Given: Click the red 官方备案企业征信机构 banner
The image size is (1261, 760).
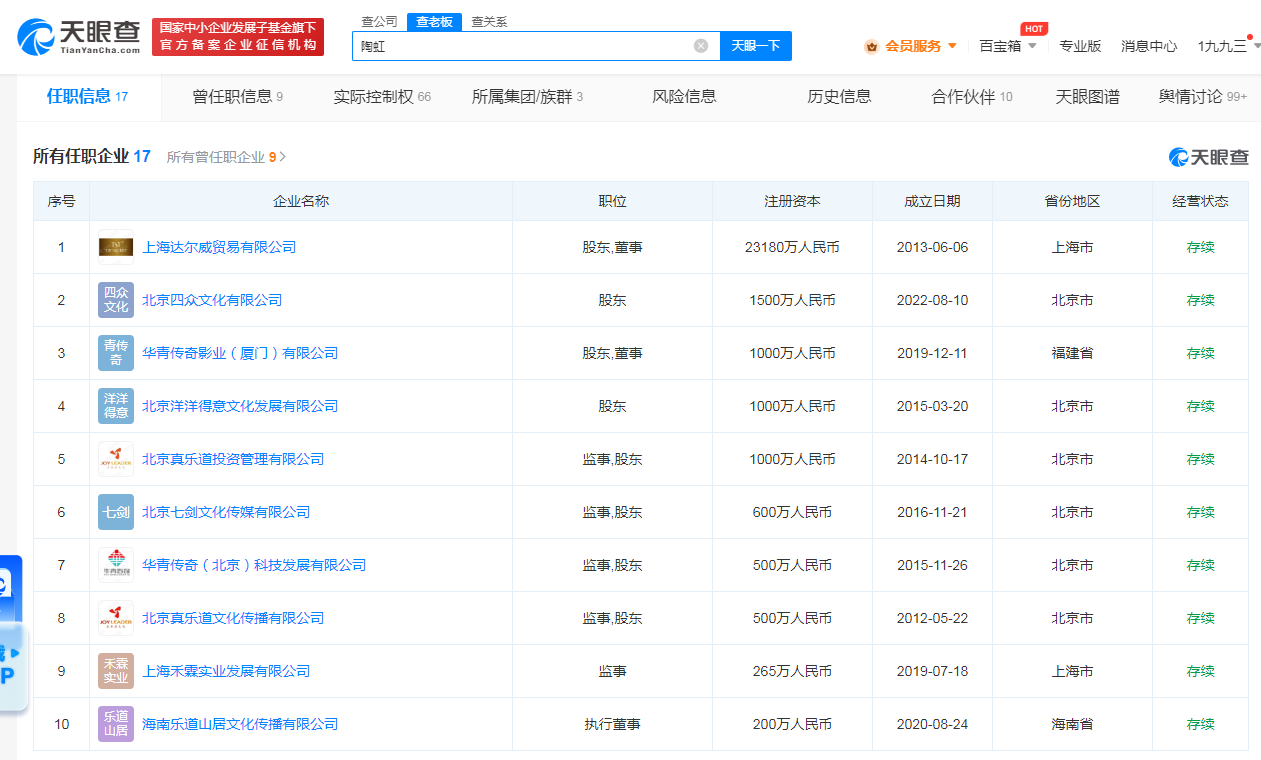Looking at the screenshot, I should tap(238, 37).
